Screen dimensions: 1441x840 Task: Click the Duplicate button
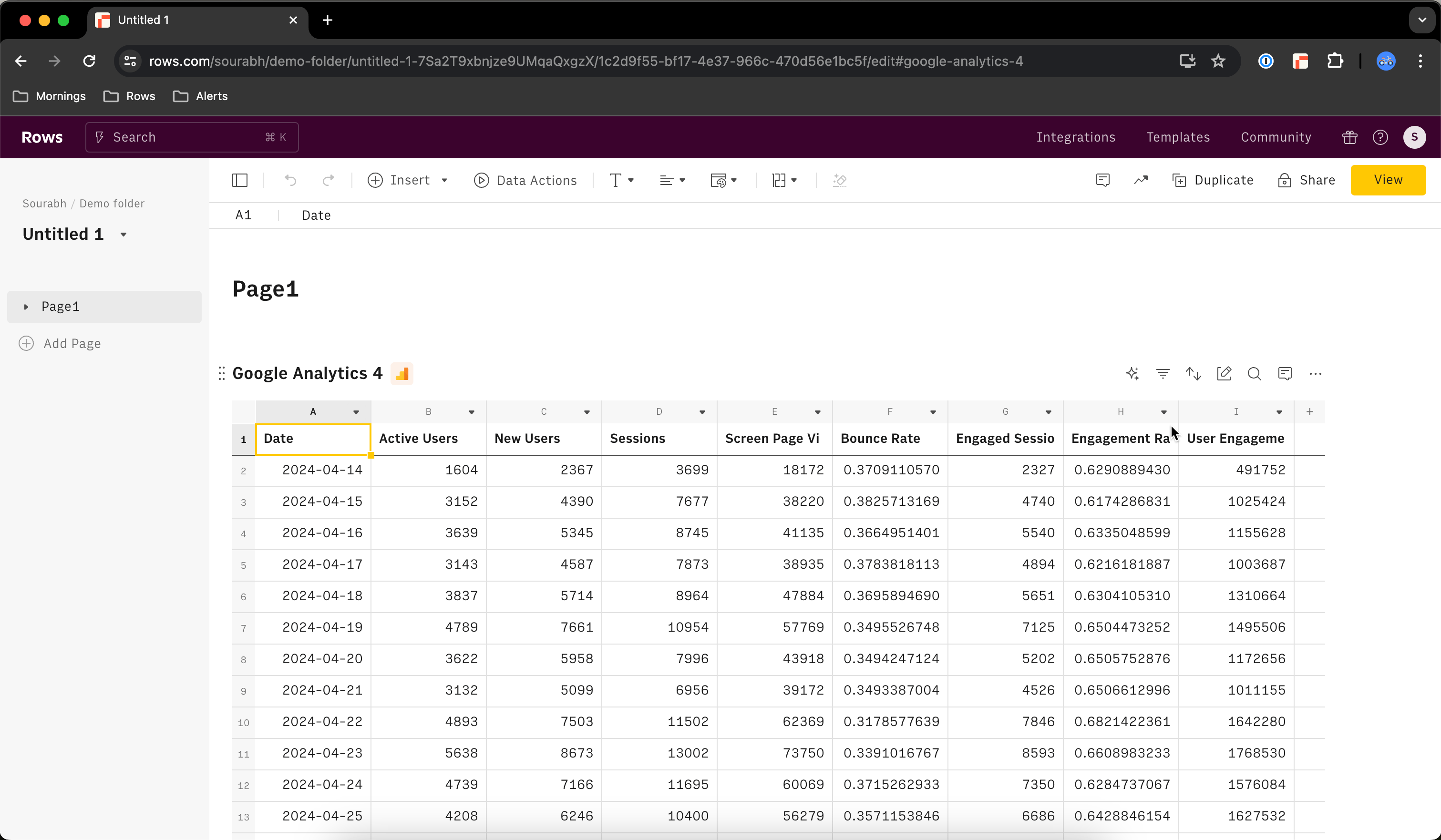coord(1213,180)
